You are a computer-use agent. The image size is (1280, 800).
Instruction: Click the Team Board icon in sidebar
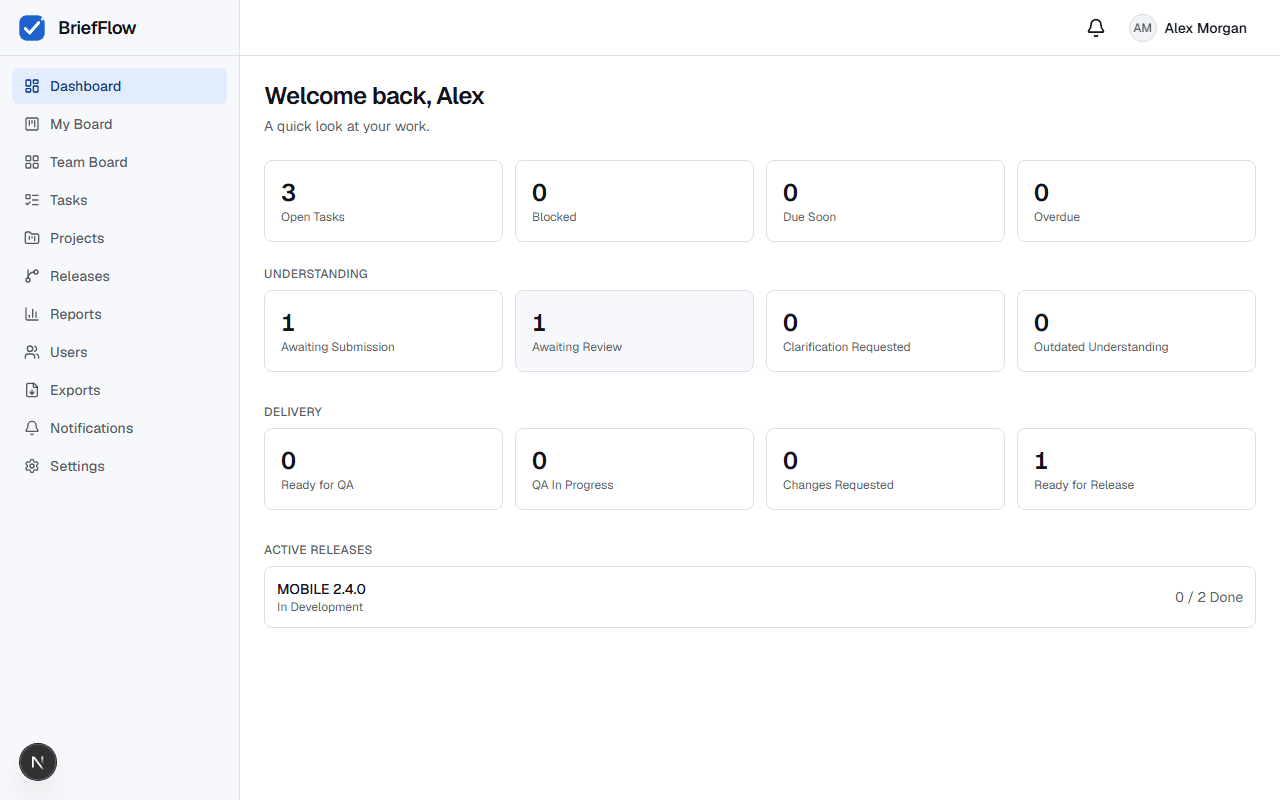[x=32, y=162]
